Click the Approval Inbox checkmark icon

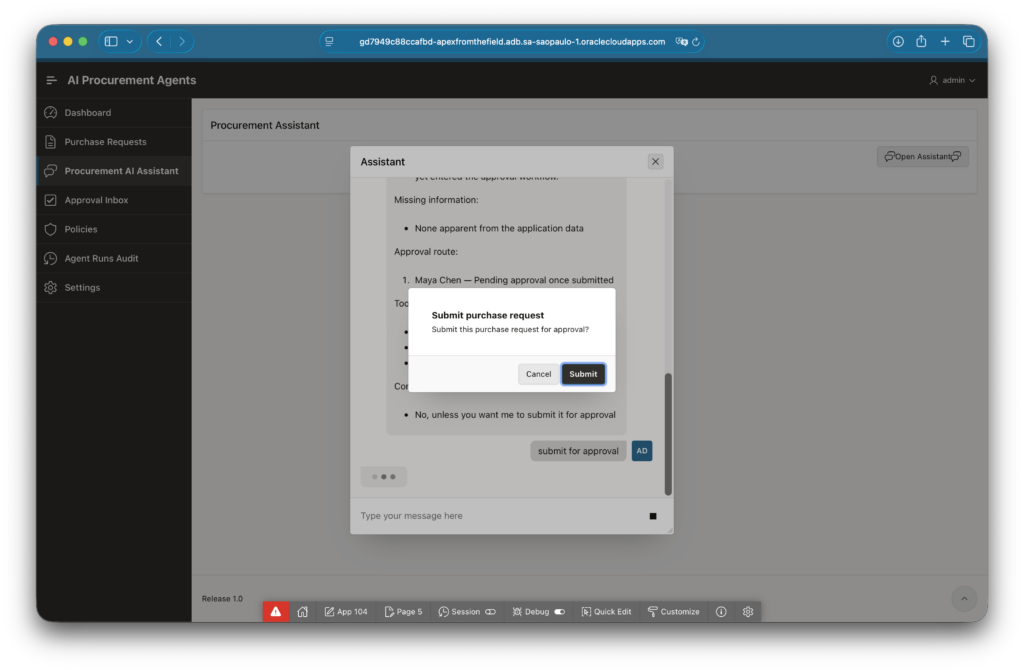pos(50,200)
